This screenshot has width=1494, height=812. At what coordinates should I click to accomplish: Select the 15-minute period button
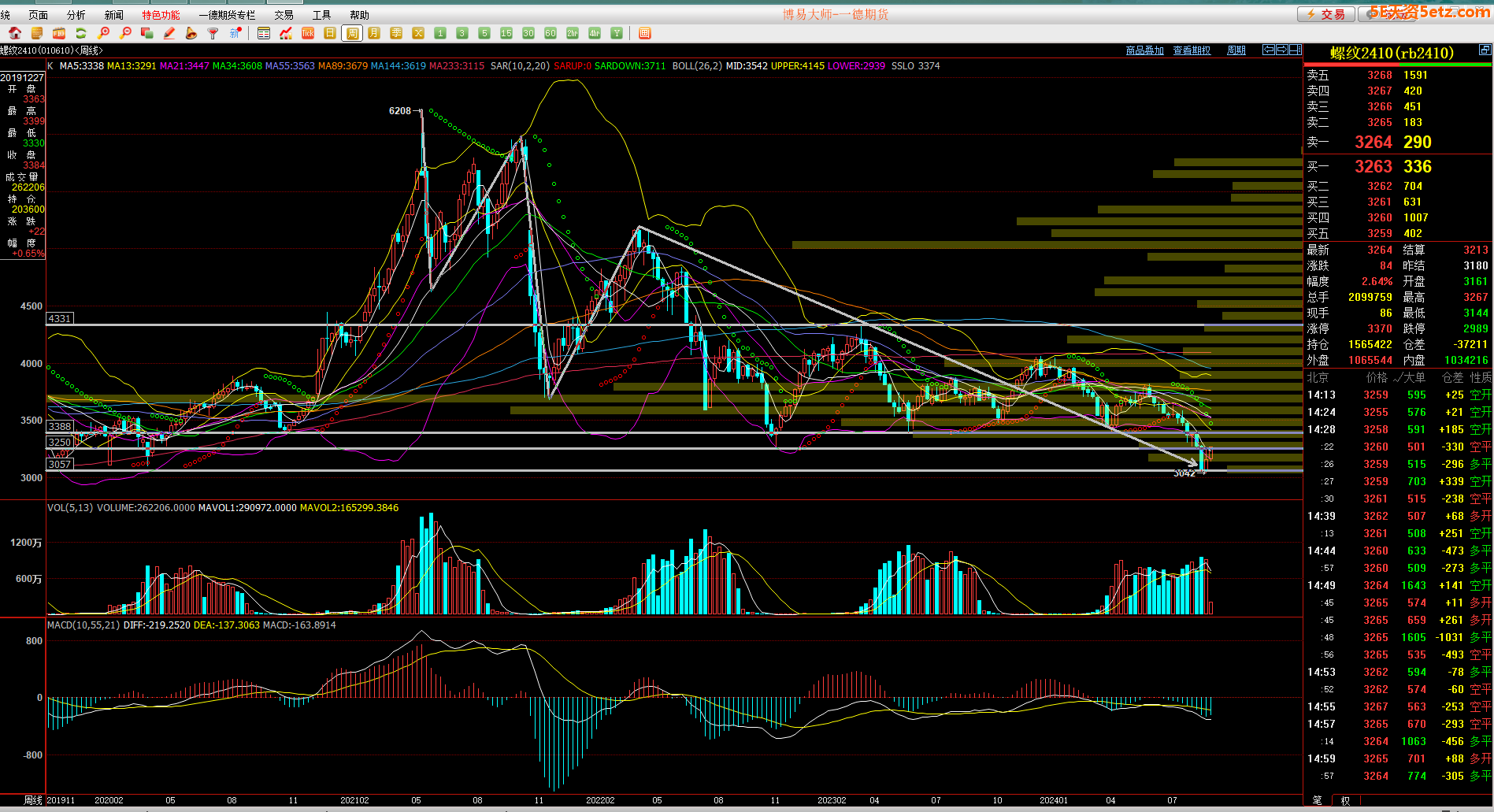[506, 33]
